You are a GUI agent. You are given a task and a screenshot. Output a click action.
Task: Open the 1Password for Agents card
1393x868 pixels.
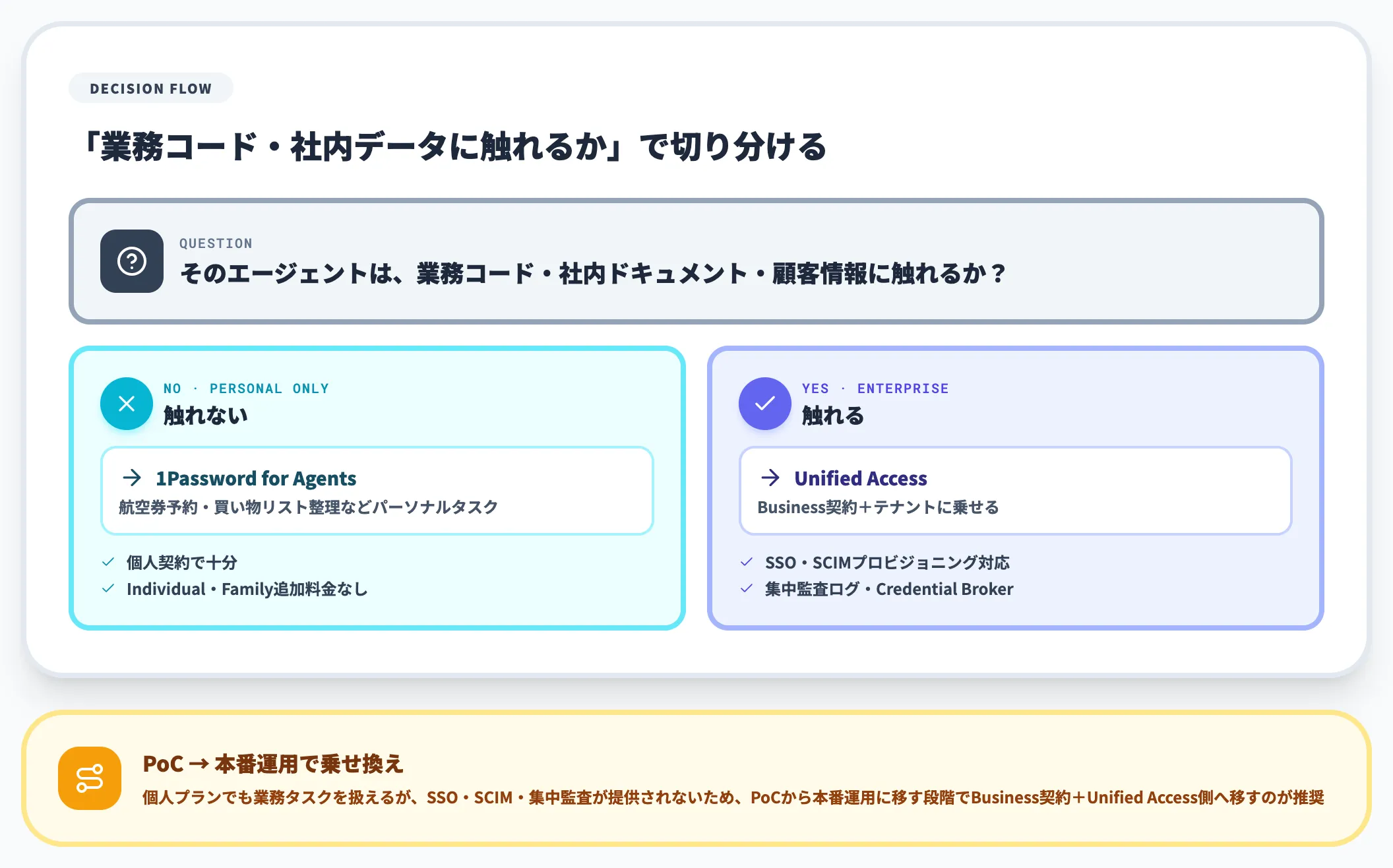(377, 491)
